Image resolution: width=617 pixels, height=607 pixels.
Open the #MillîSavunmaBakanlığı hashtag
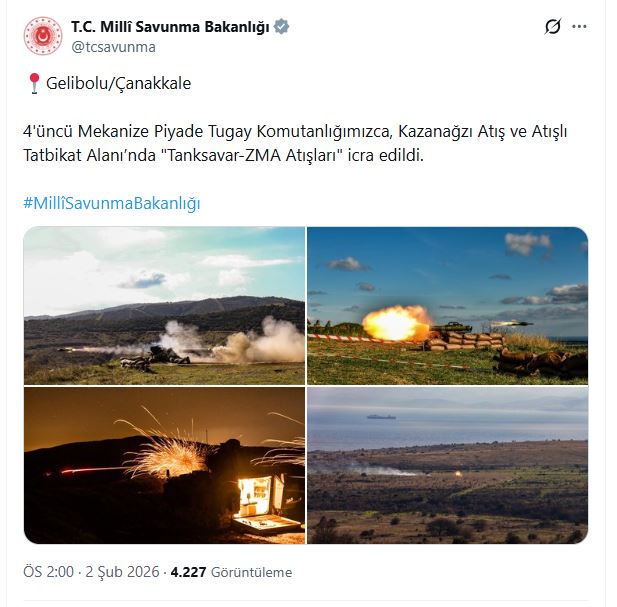112,203
